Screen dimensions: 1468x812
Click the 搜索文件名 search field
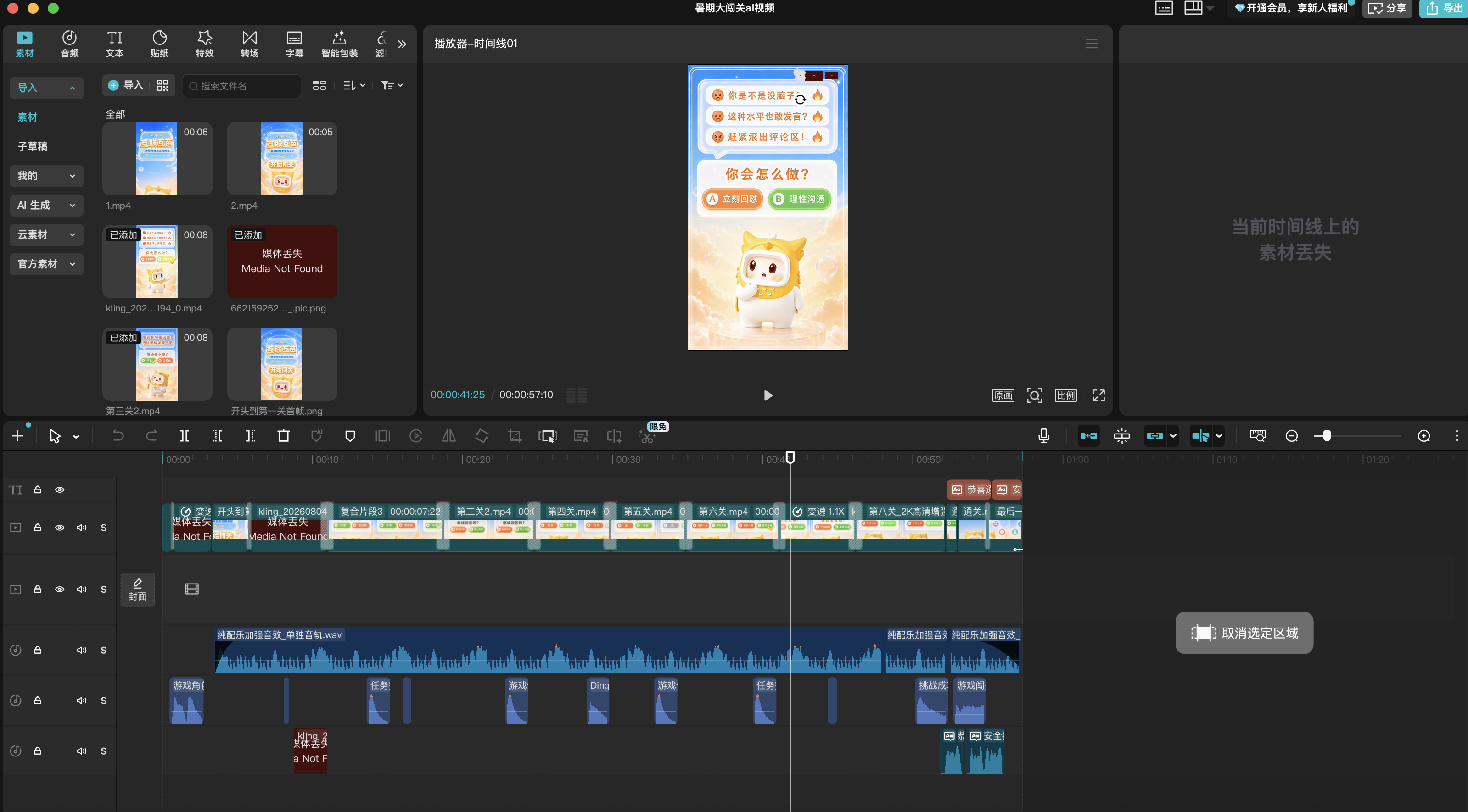coord(241,85)
